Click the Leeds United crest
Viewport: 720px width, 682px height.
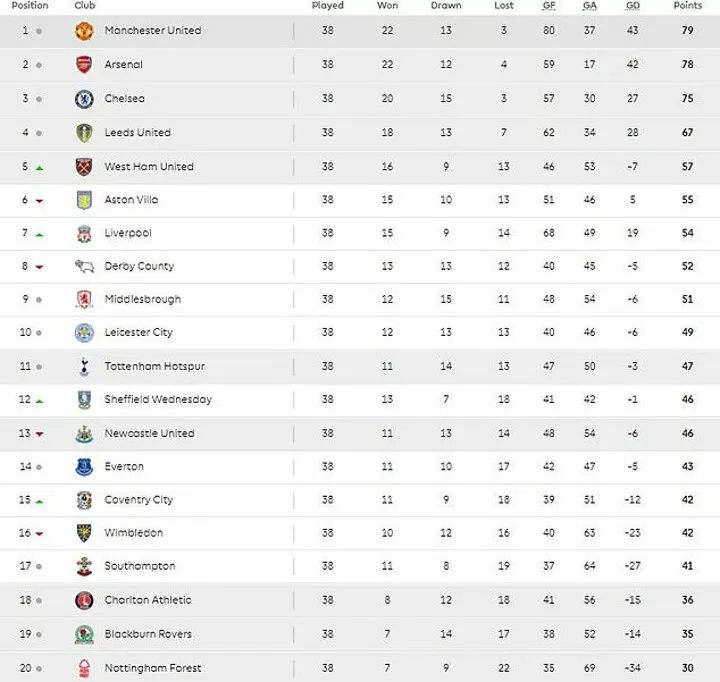pyautogui.click(x=84, y=133)
